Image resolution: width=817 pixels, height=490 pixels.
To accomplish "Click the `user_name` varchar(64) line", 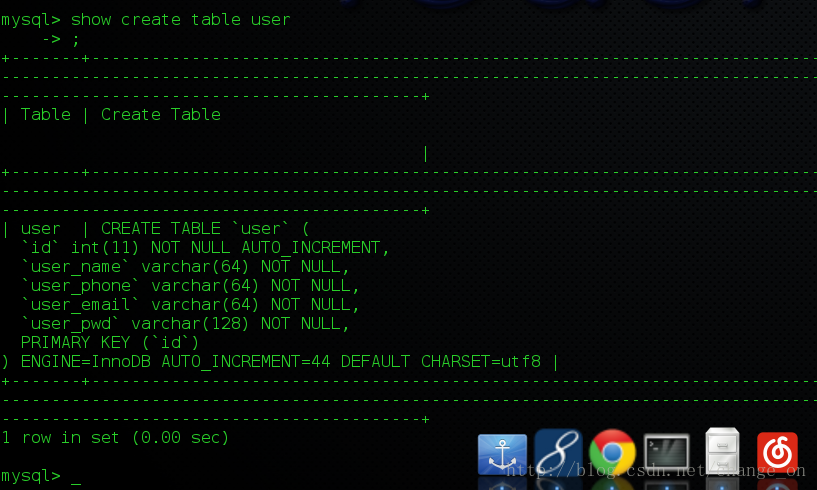I will point(185,267).
